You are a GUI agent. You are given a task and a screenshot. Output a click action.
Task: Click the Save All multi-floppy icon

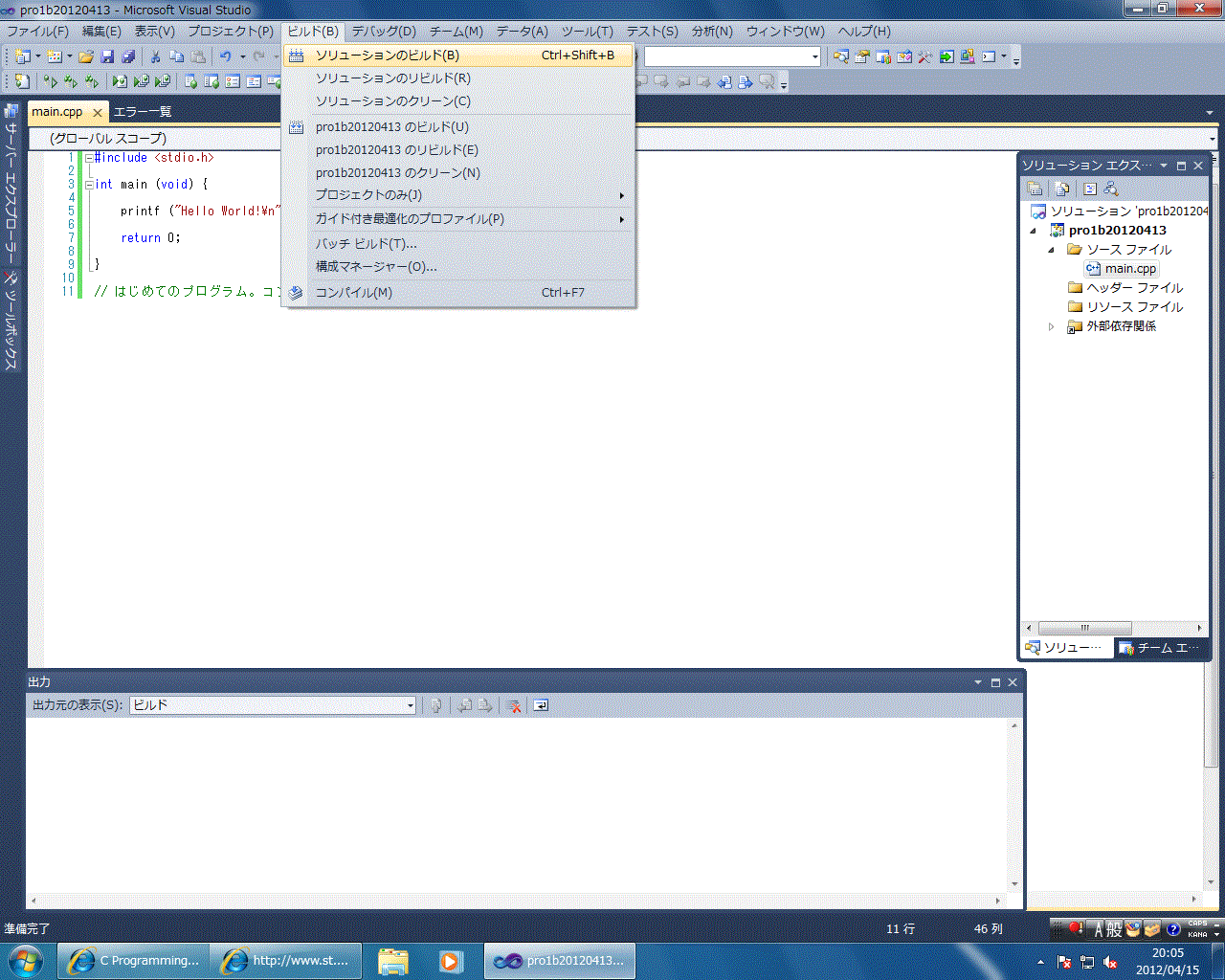(x=128, y=56)
